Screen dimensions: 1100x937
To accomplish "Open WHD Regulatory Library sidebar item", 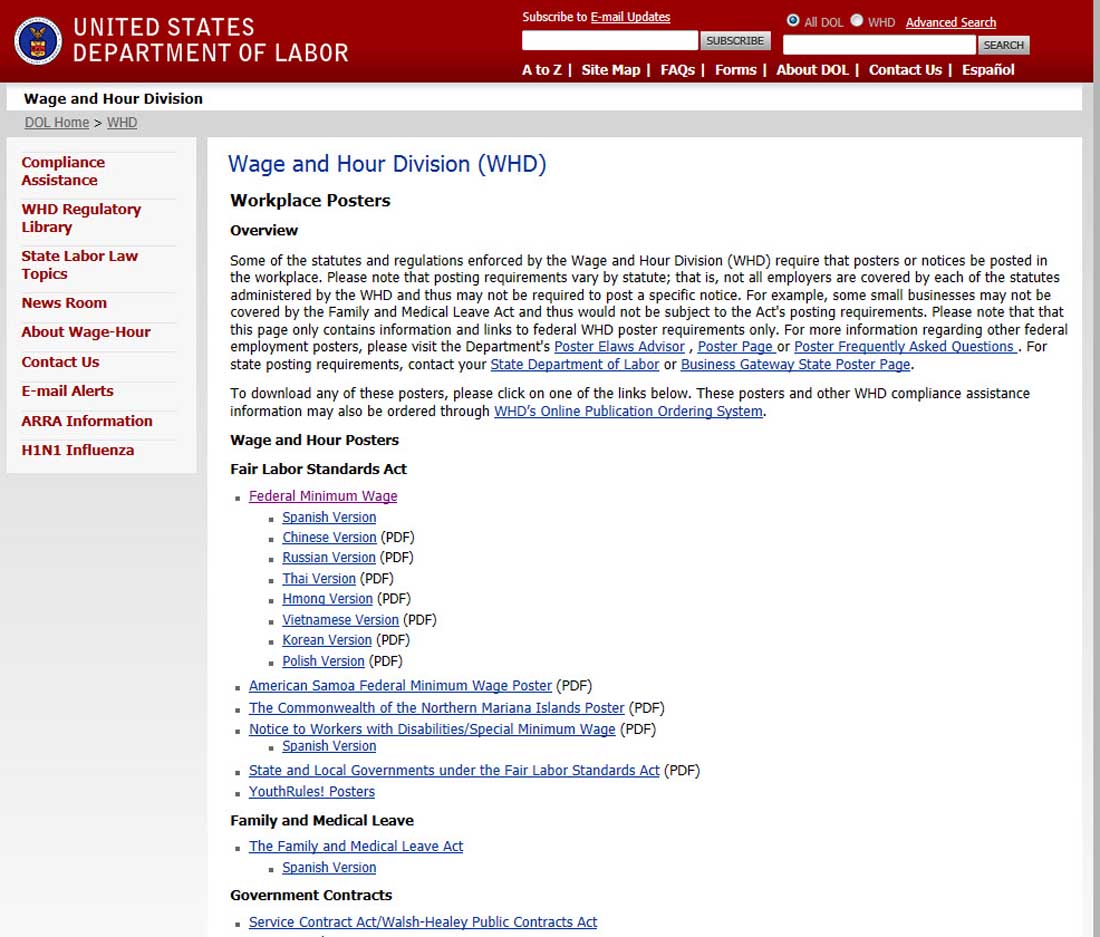I will pos(81,218).
